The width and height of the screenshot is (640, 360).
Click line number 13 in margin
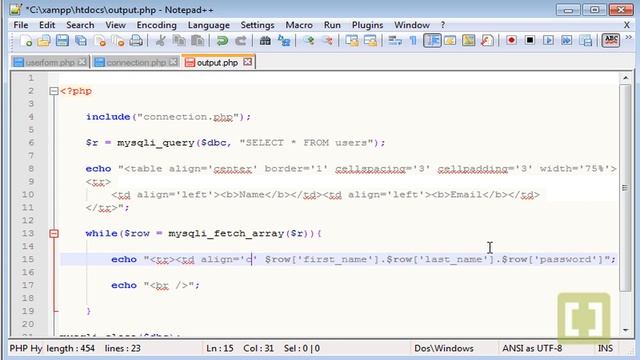(x=28, y=233)
